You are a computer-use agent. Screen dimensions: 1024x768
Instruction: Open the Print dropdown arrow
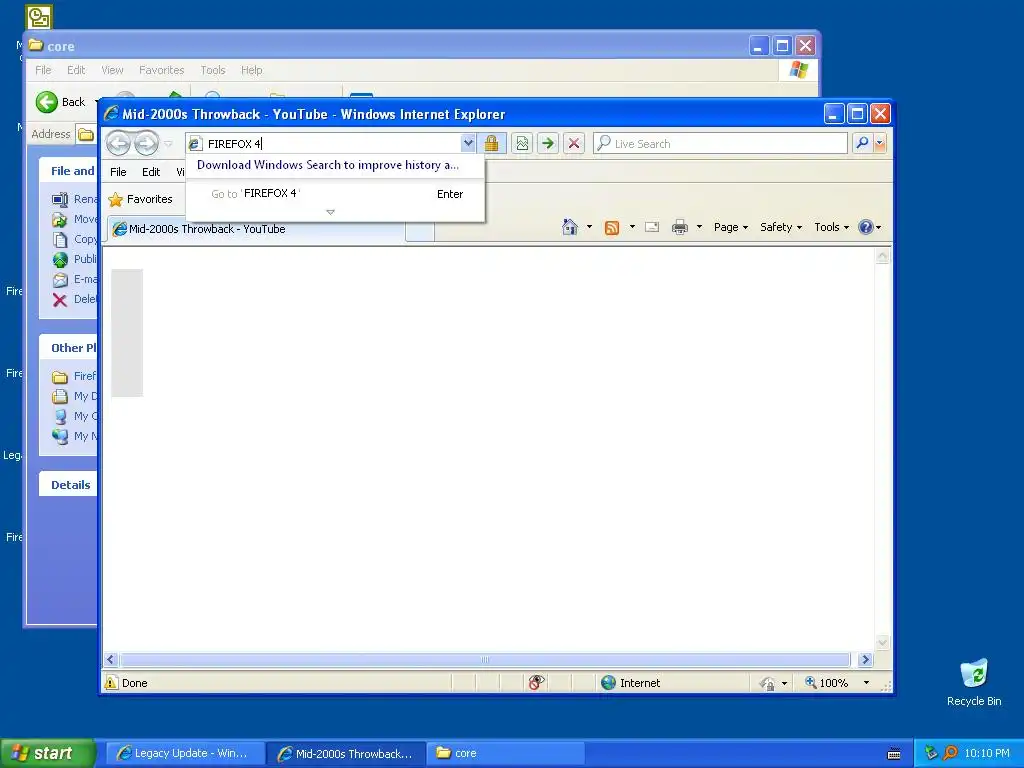[699, 227]
